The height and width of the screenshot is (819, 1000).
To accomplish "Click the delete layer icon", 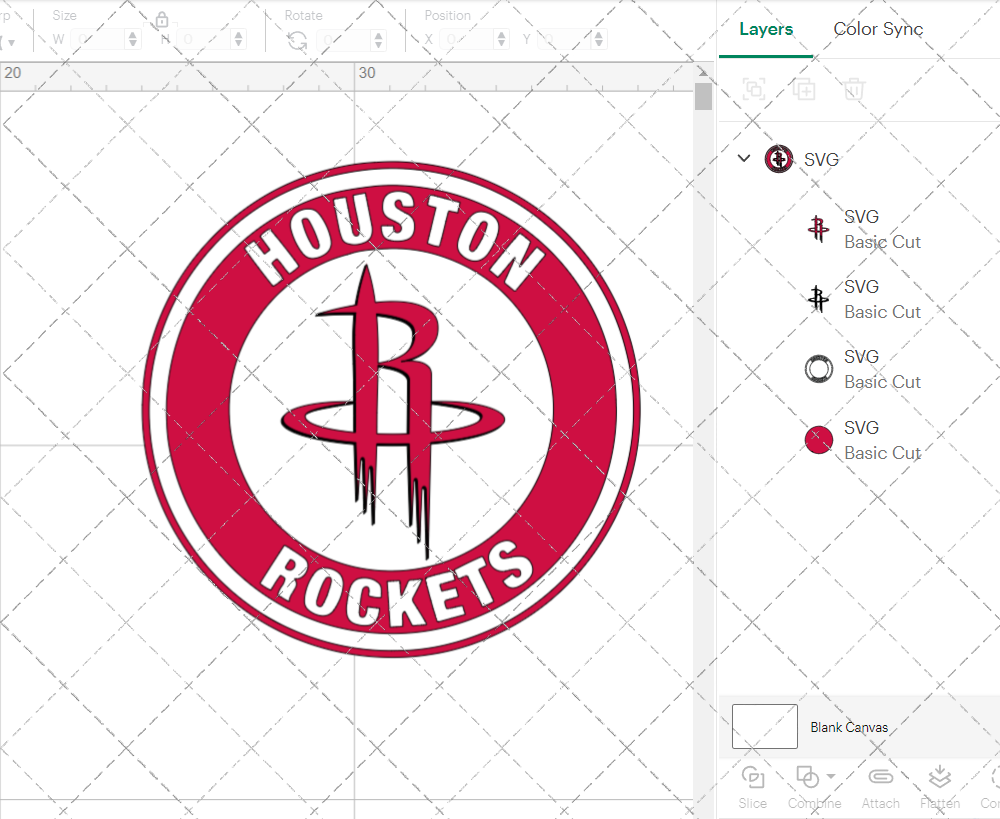I will pyautogui.click(x=853, y=89).
